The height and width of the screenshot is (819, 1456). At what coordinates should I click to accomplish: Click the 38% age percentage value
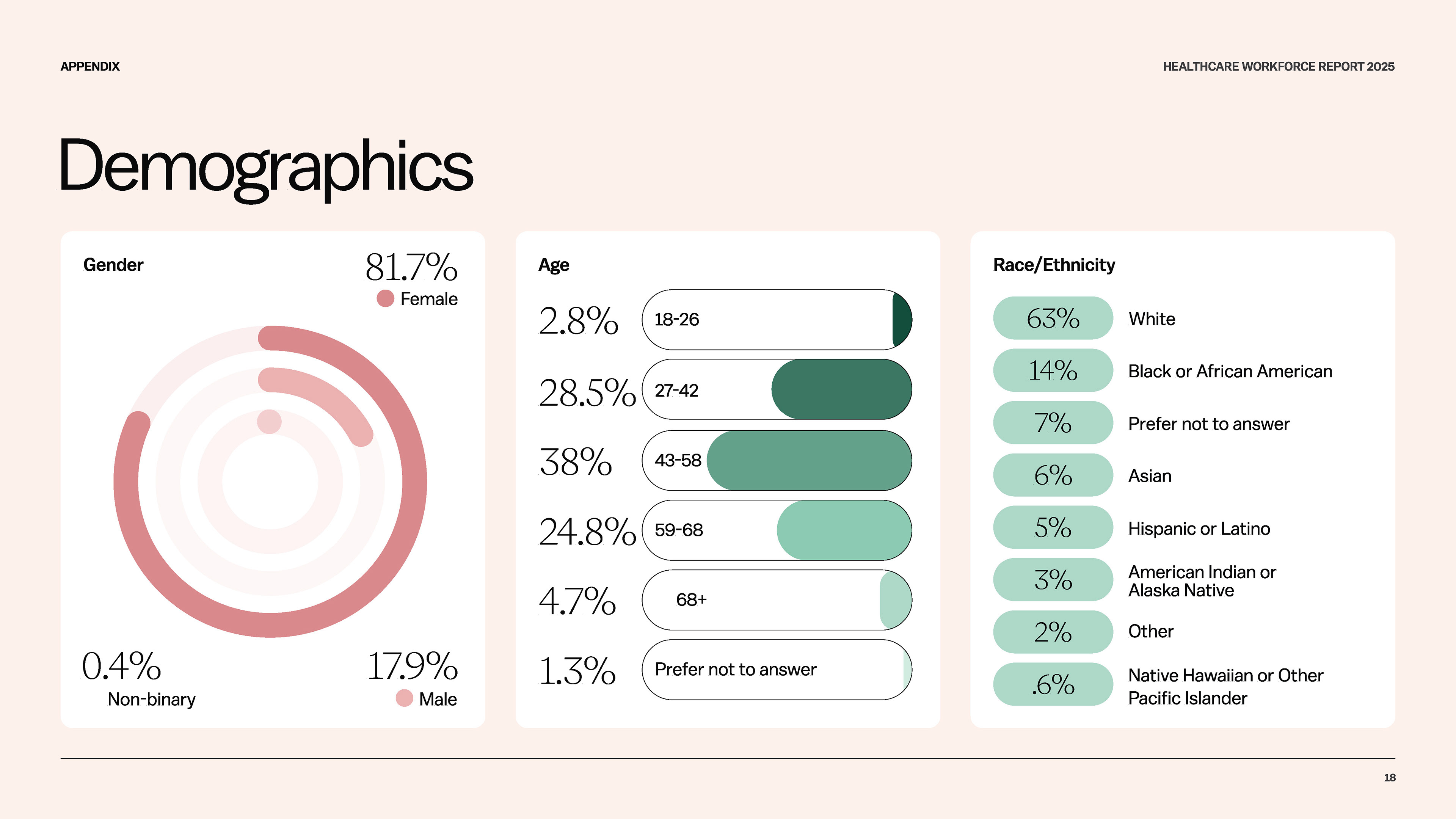click(576, 462)
